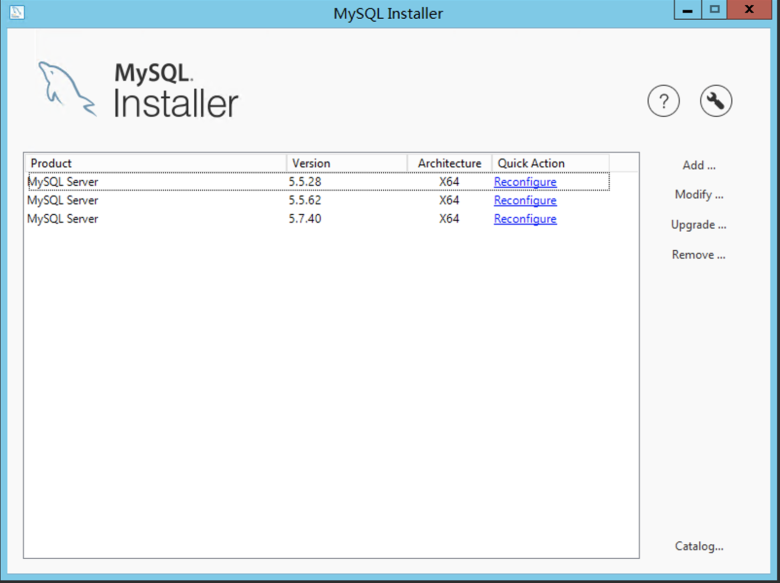780x583 pixels.
Task: Reconfigure MySQL Server 5.7.40
Action: pos(525,218)
